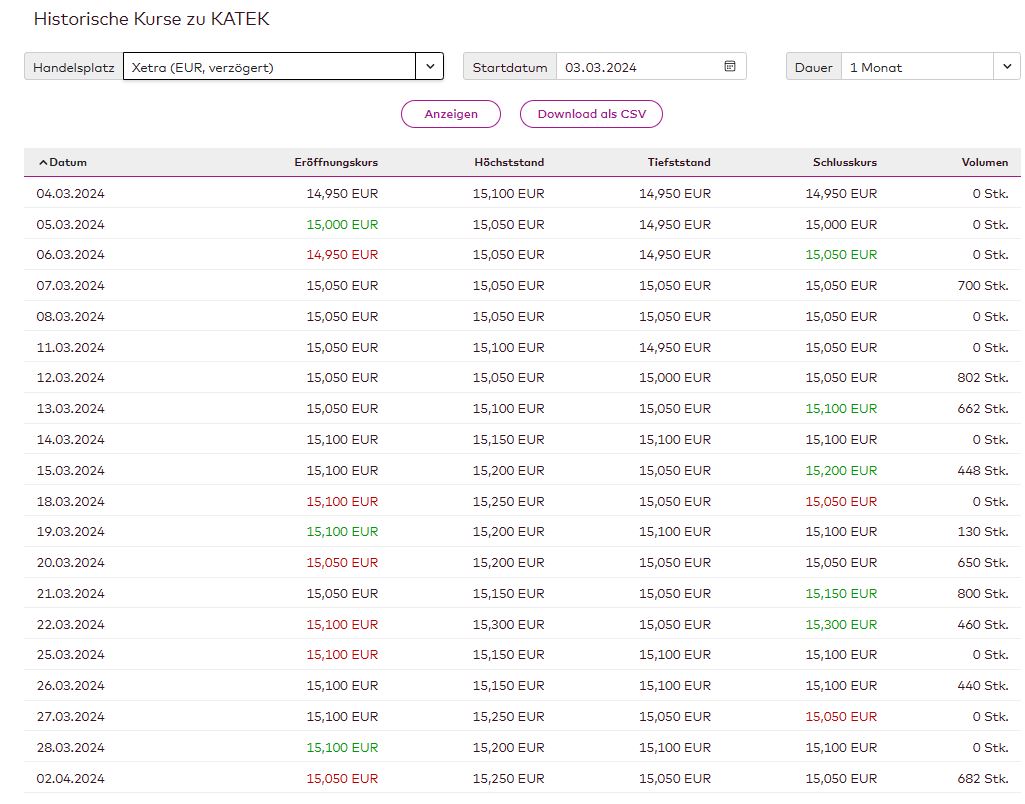1025x804 pixels.
Task: Select the 04.03.2024 date row
Action: pyautogui.click(x=70, y=194)
